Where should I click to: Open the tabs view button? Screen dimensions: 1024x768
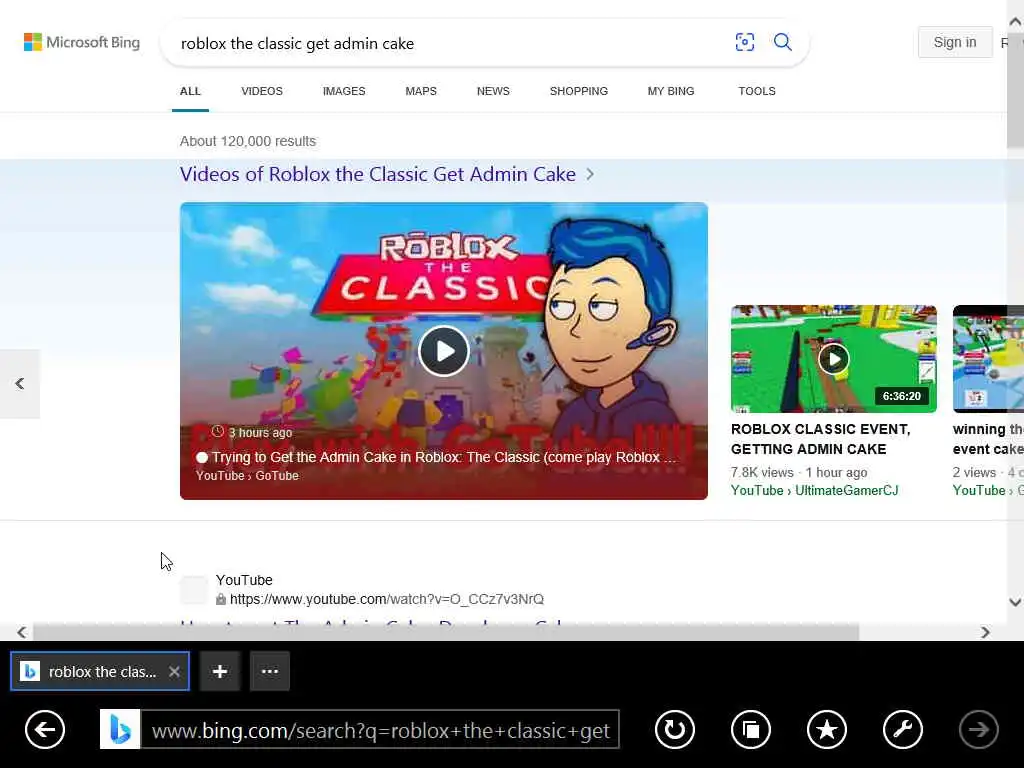(x=750, y=729)
